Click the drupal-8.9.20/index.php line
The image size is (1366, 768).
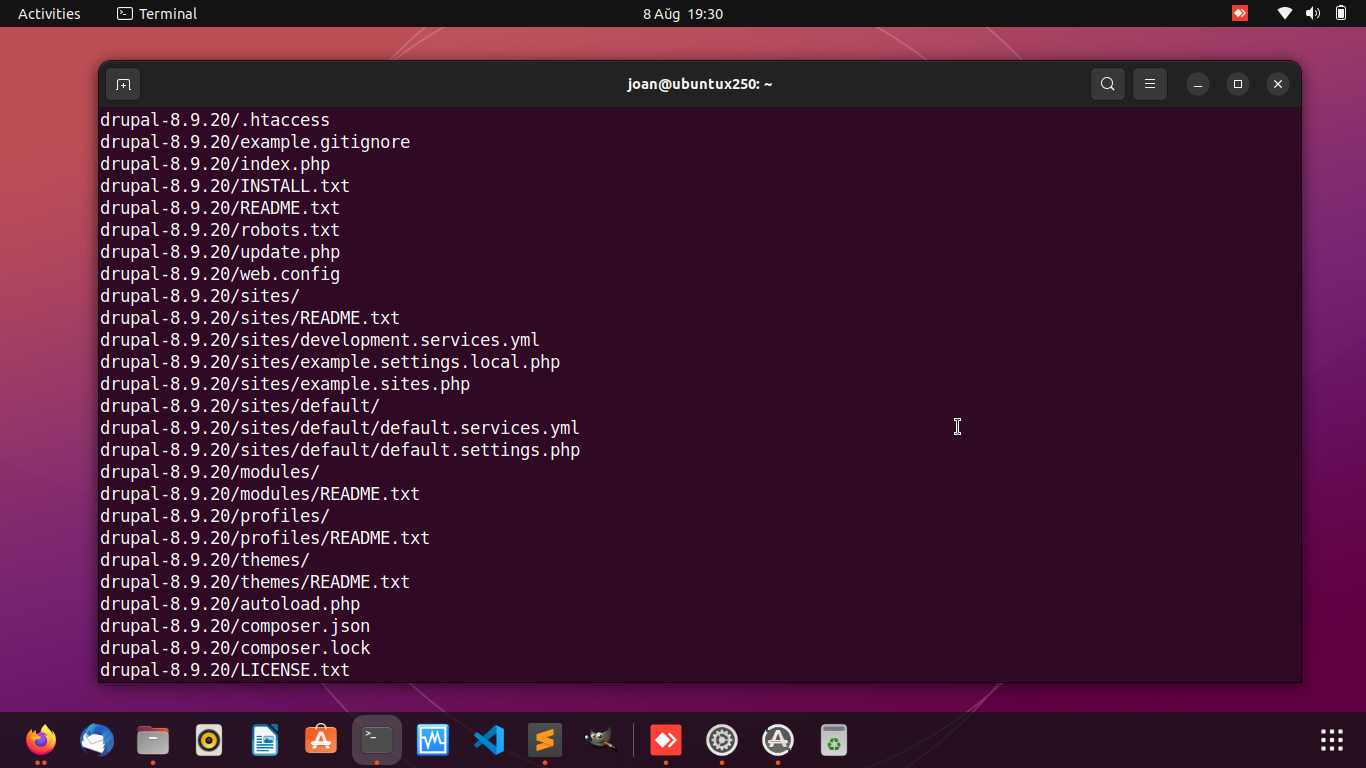215,164
